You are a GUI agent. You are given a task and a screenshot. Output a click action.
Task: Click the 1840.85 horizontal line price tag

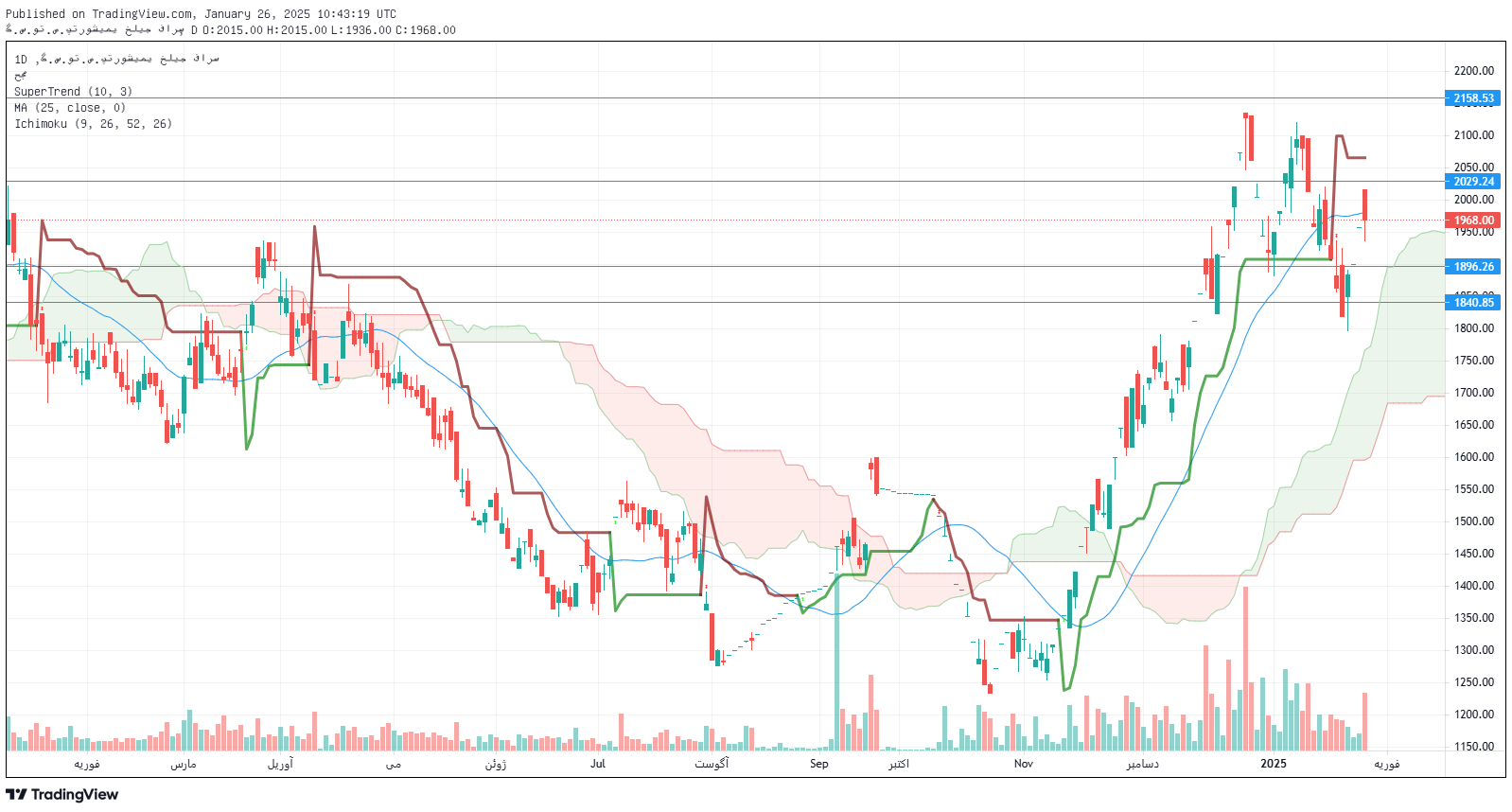point(1473,303)
